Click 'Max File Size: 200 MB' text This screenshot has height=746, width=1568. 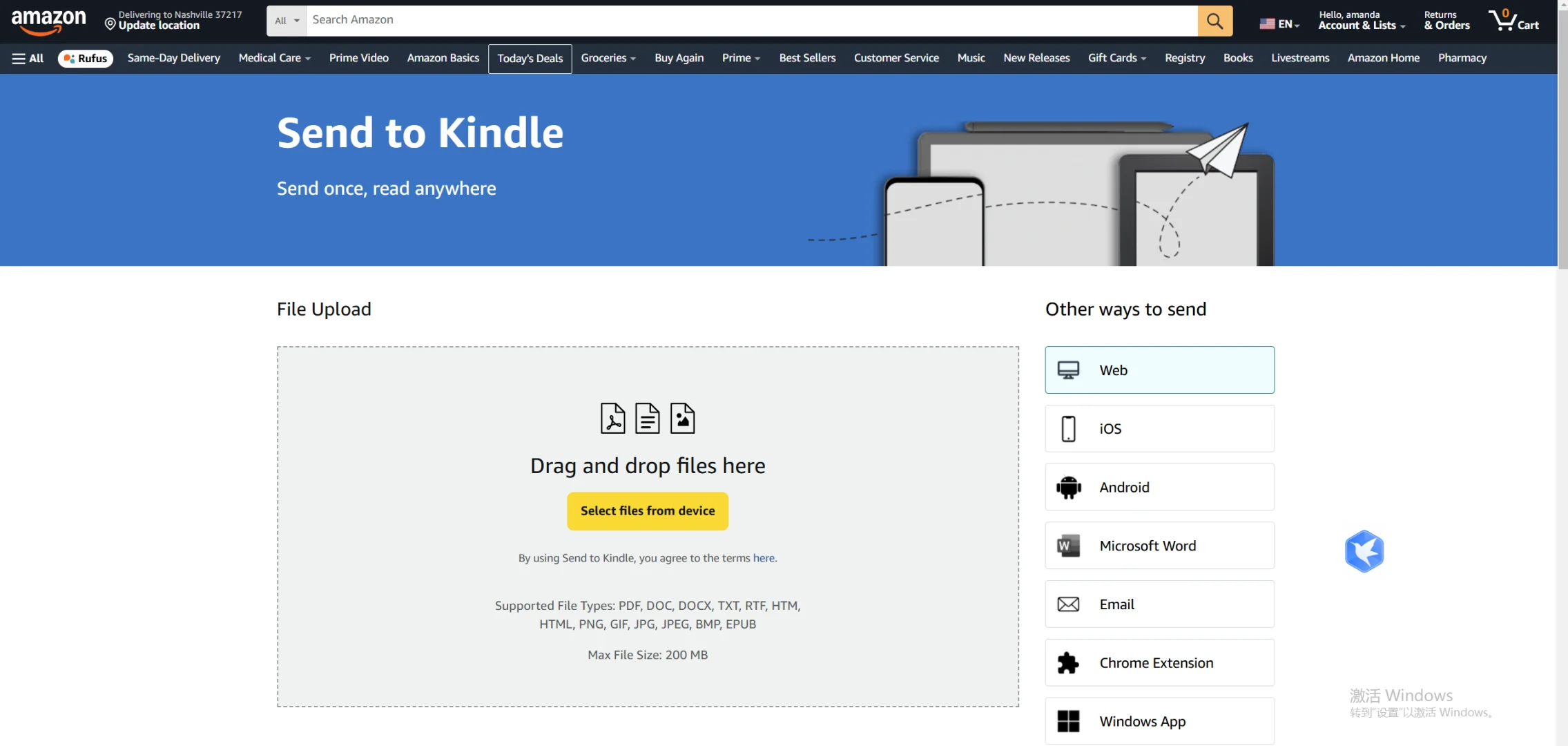(x=648, y=655)
